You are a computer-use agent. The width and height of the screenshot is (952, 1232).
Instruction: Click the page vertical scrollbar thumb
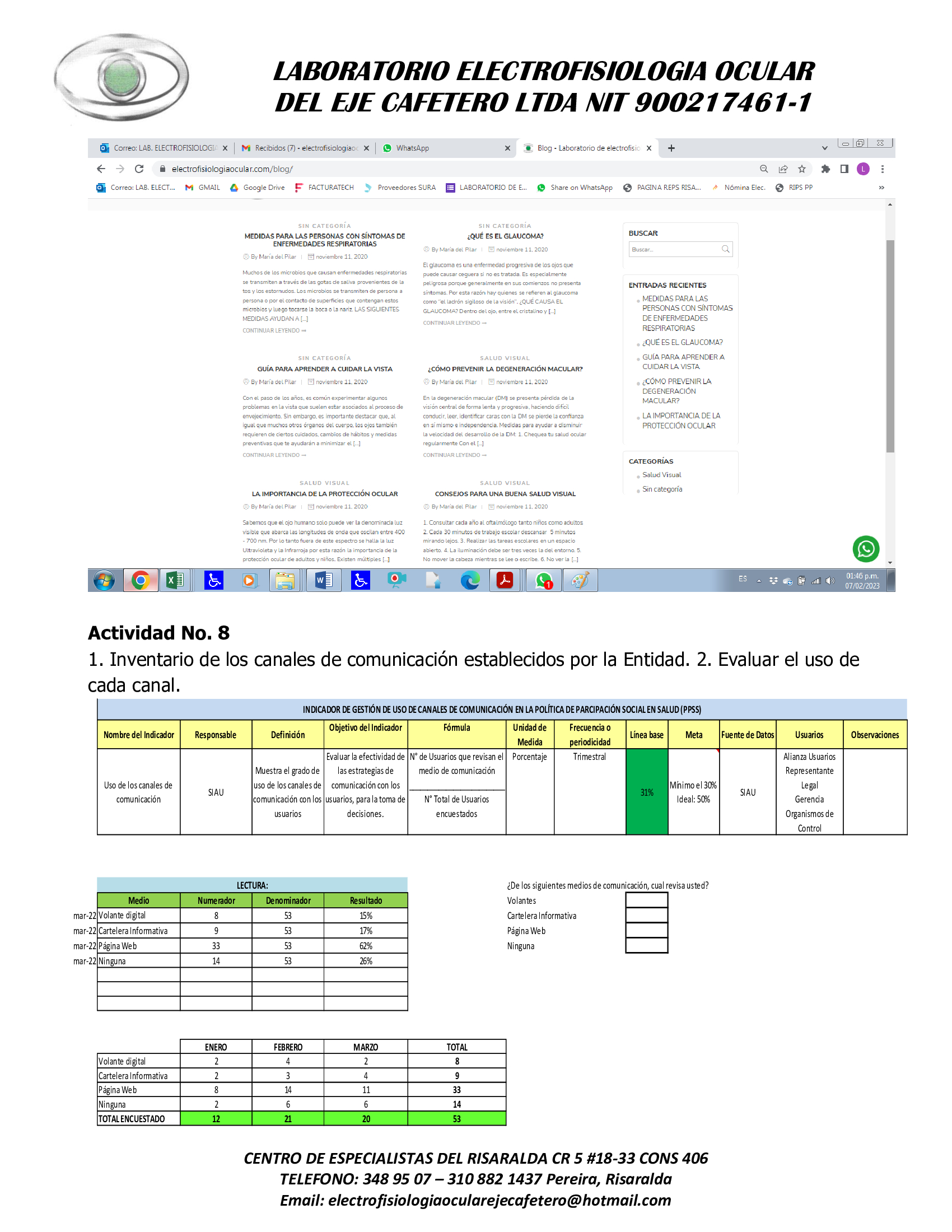click(890, 346)
